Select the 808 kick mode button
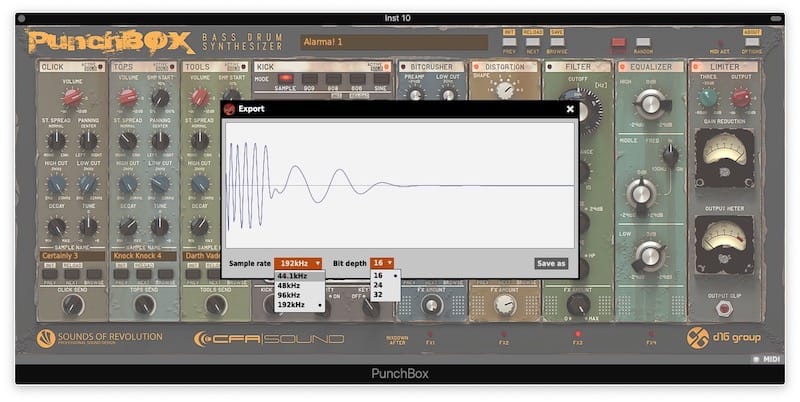The width and height of the screenshot is (800, 402). [x=333, y=79]
